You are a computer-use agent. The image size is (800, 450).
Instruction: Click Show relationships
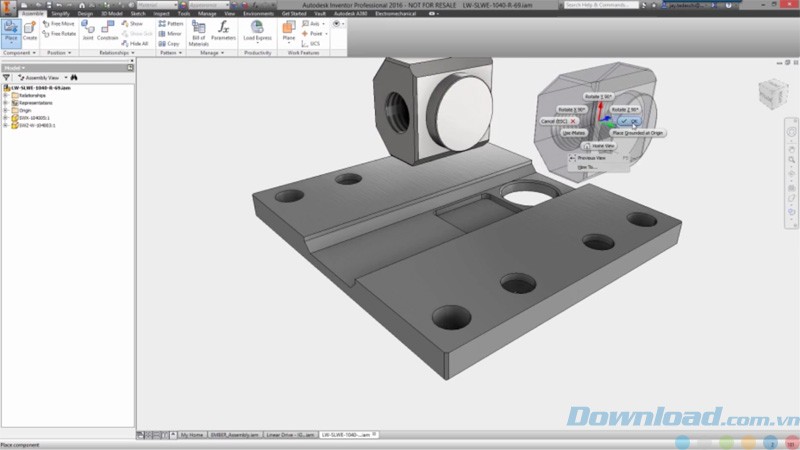[x=136, y=23]
